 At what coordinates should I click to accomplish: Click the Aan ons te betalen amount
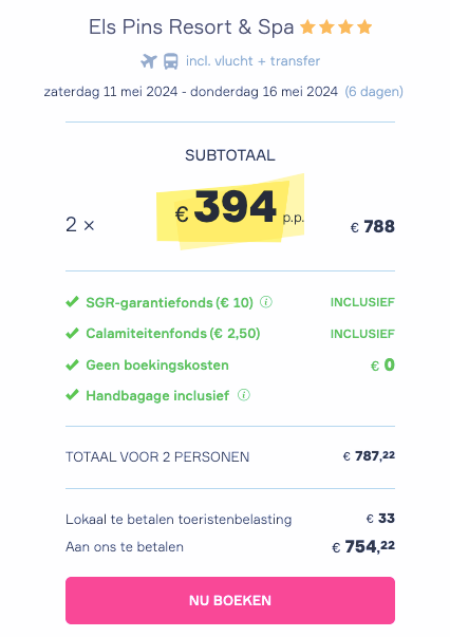point(363,547)
